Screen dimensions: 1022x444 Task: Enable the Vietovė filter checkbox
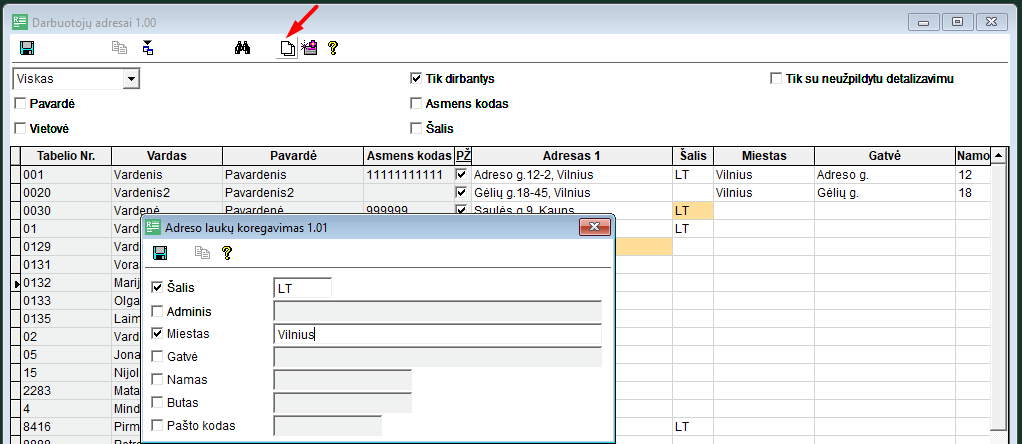20,128
